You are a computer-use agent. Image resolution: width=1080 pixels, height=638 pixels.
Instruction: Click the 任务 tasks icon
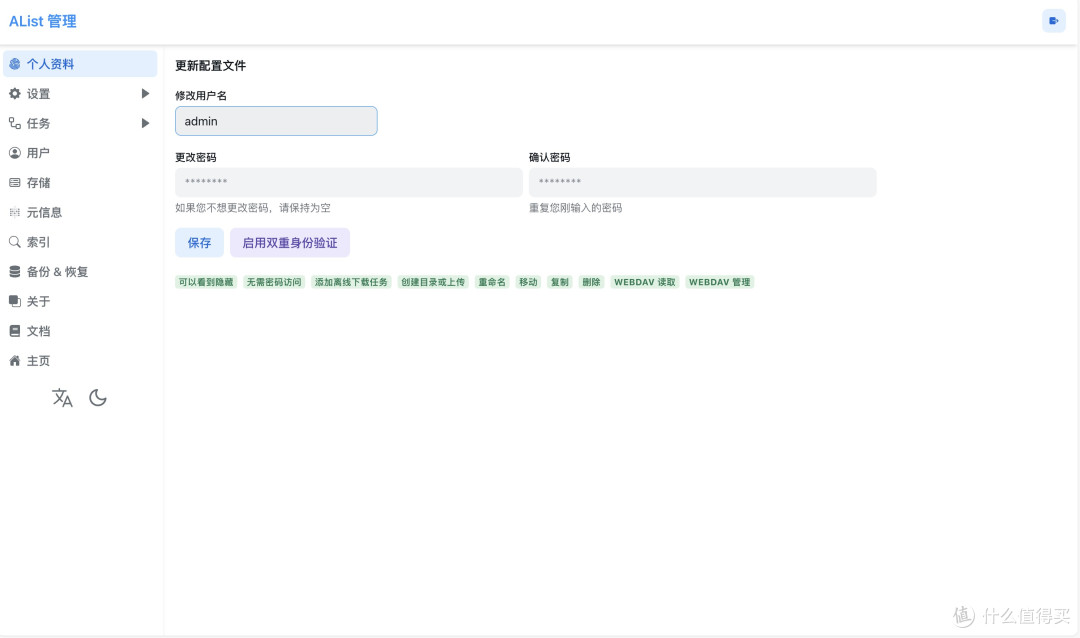(x=14, y=123)
